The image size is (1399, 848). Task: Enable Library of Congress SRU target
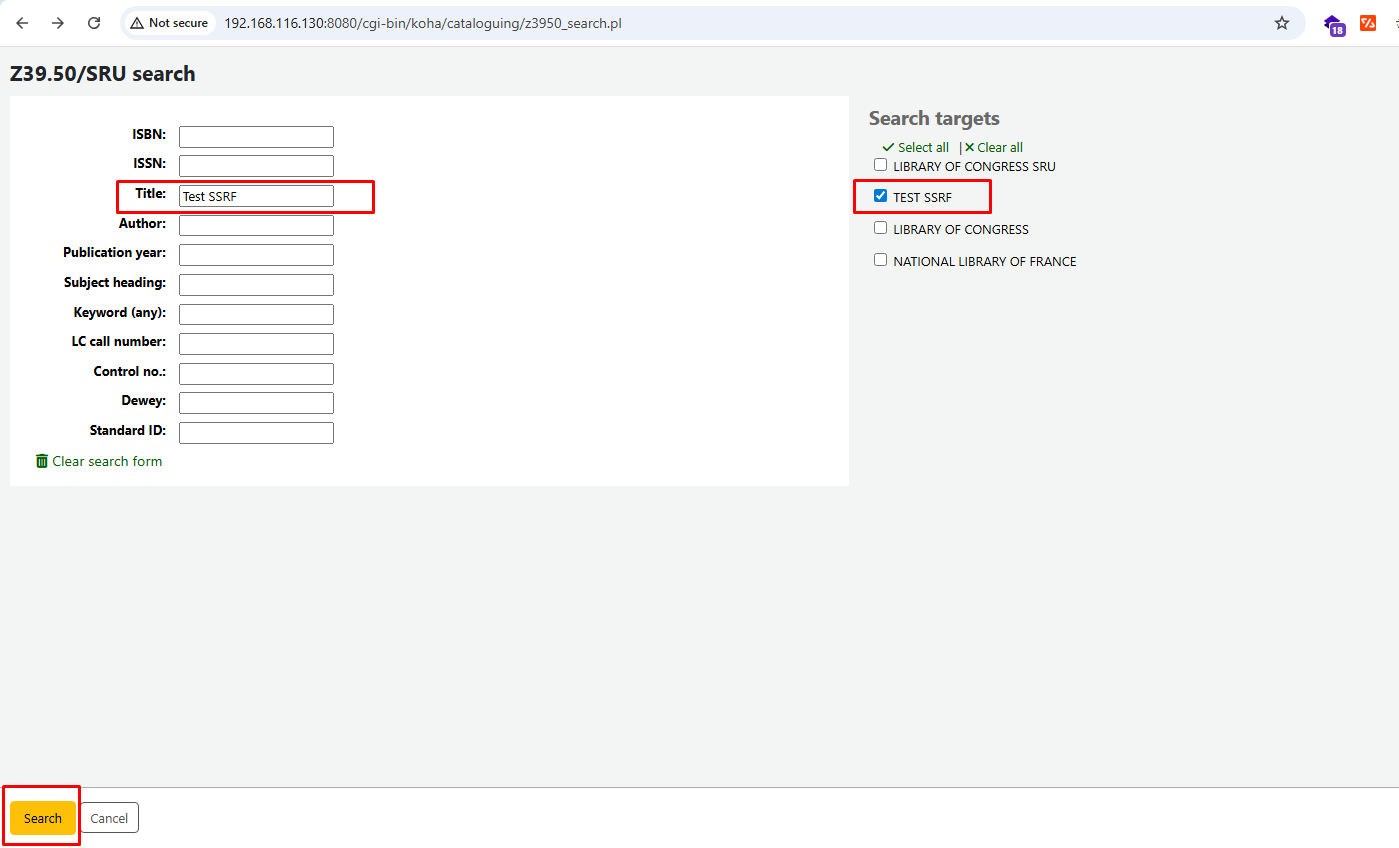880,165
